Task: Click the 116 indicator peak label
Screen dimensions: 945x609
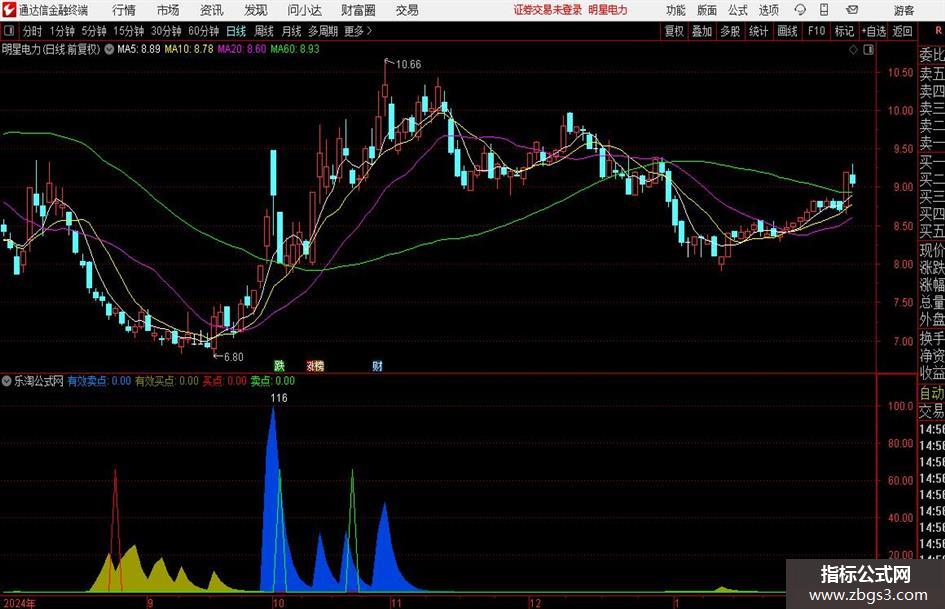Action: point(279,398)
